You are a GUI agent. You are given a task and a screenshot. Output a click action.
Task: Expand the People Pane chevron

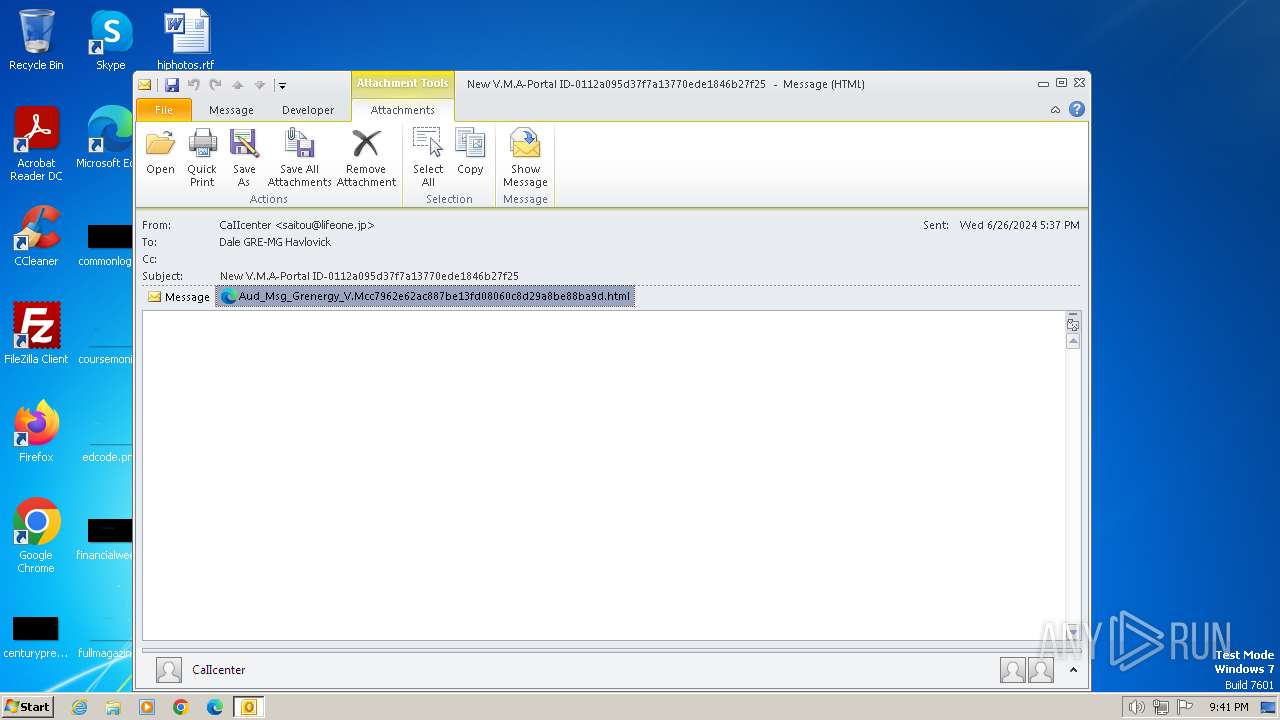click(1073, 670)
